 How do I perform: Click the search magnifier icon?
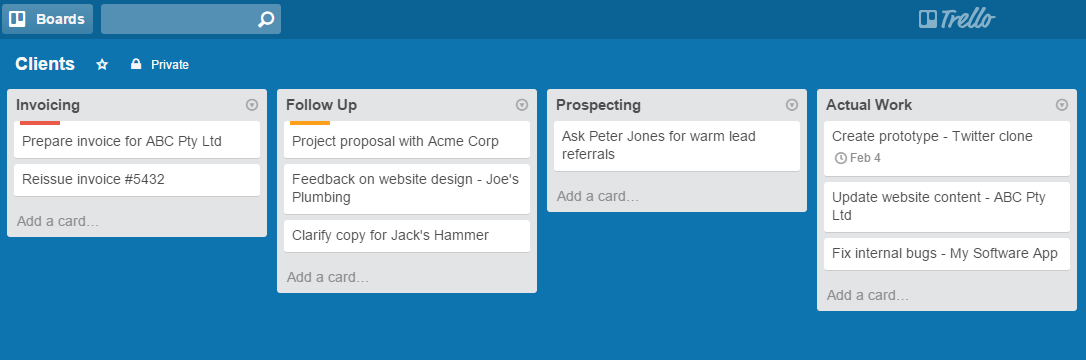tap(266, 19)
